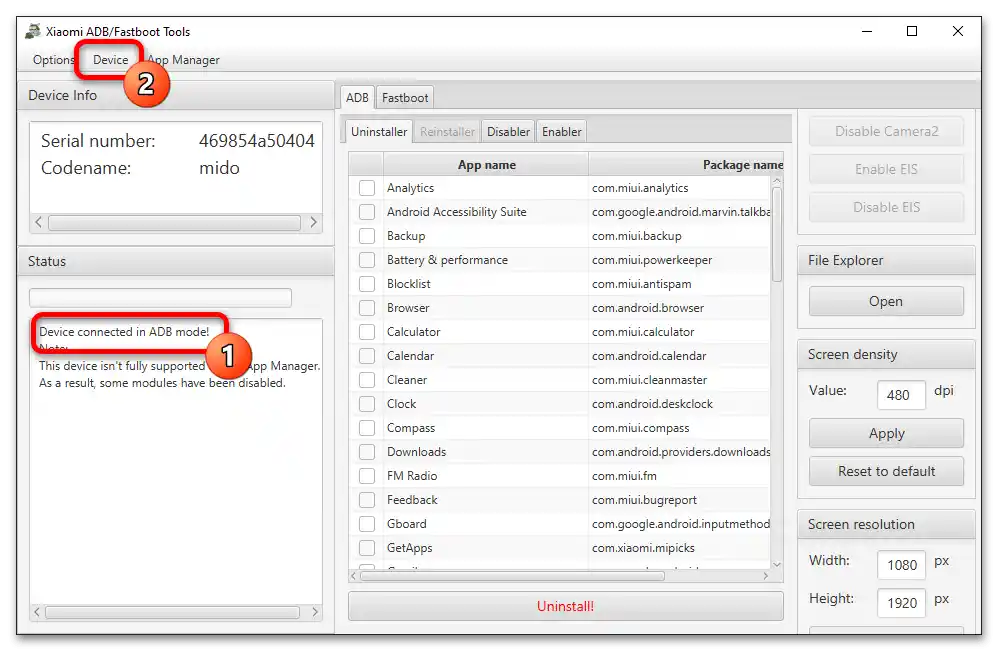Click the red Uninstall! button

tap(565, 606)
